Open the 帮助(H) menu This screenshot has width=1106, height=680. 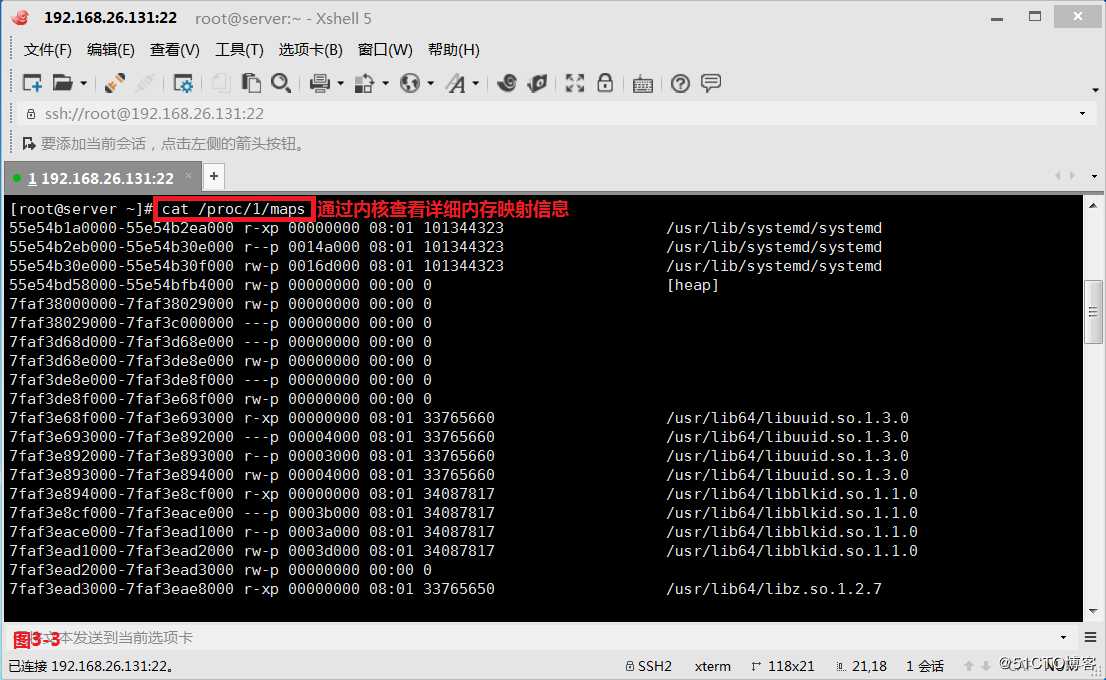(x=454, y=49)
